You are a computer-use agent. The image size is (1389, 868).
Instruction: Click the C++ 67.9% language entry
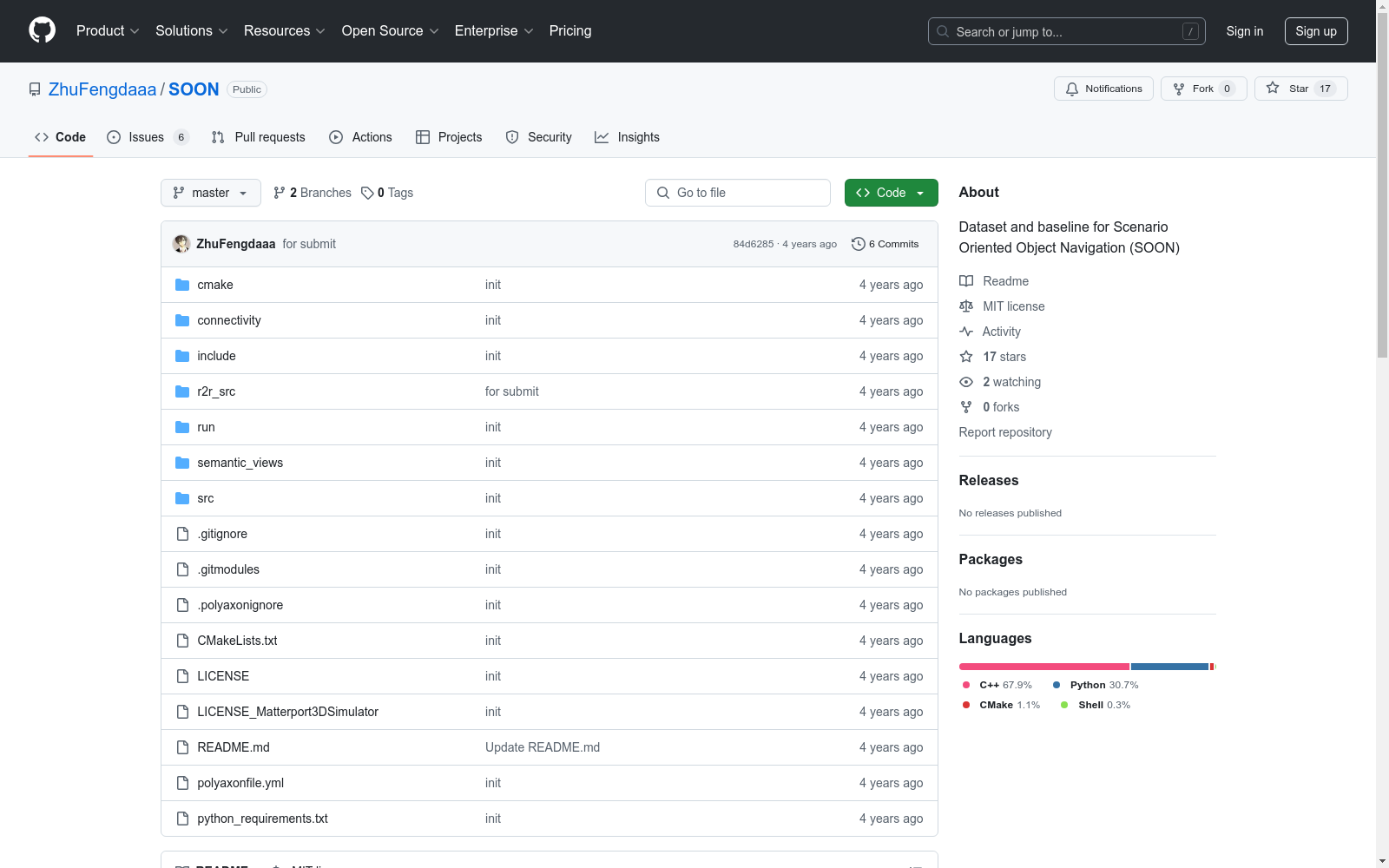click(x=997, y=685)
